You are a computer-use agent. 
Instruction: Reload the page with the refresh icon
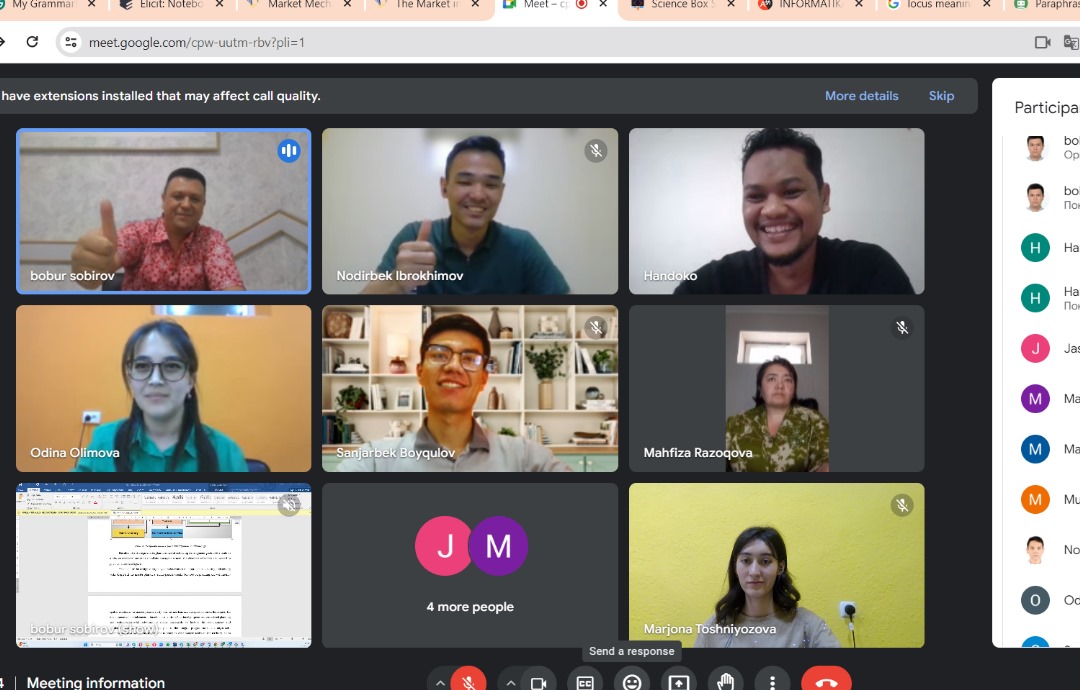(32, 42)
